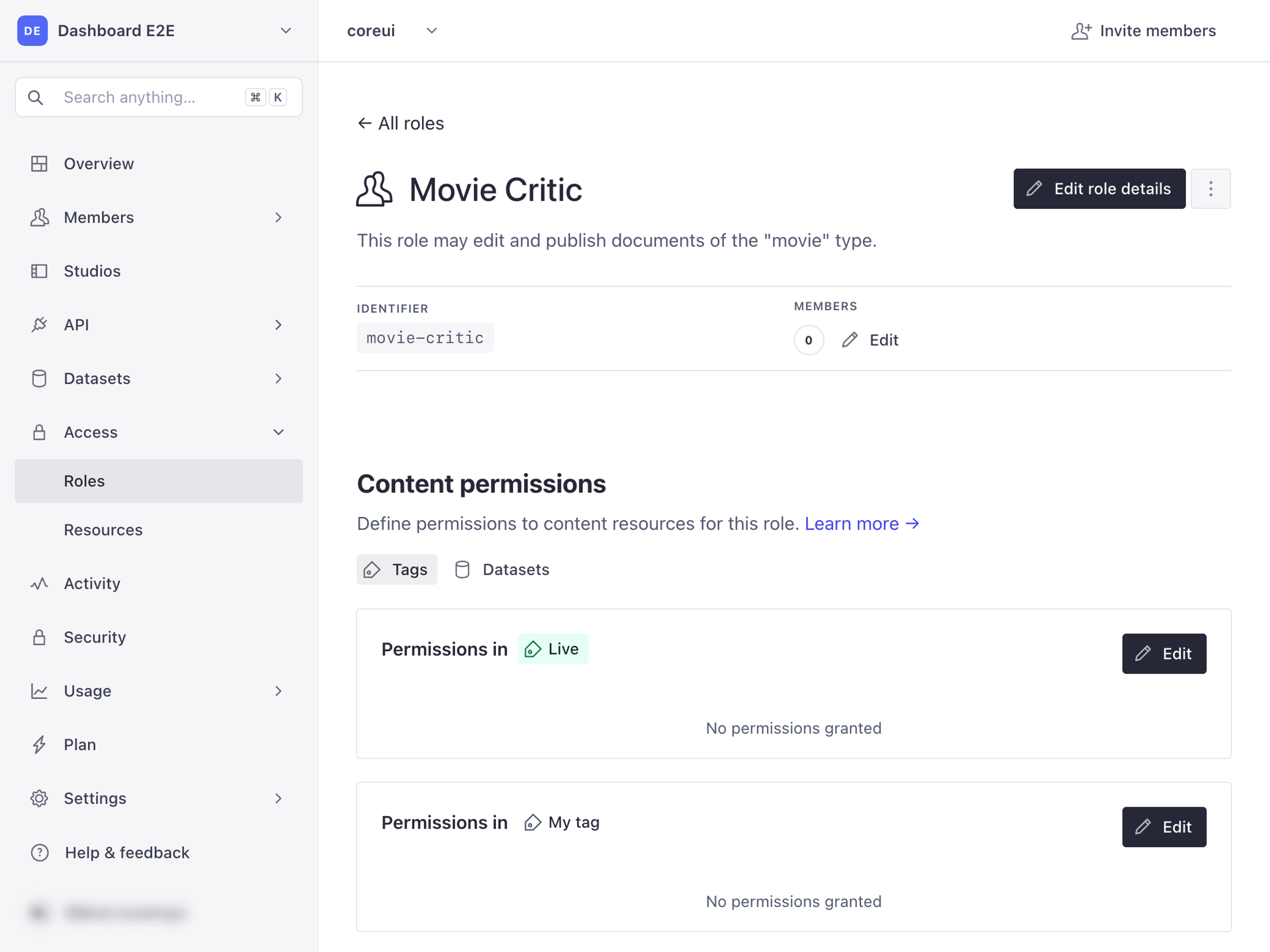Open Roles in the sidebar

pyautogui.click(x=159, y=481)
